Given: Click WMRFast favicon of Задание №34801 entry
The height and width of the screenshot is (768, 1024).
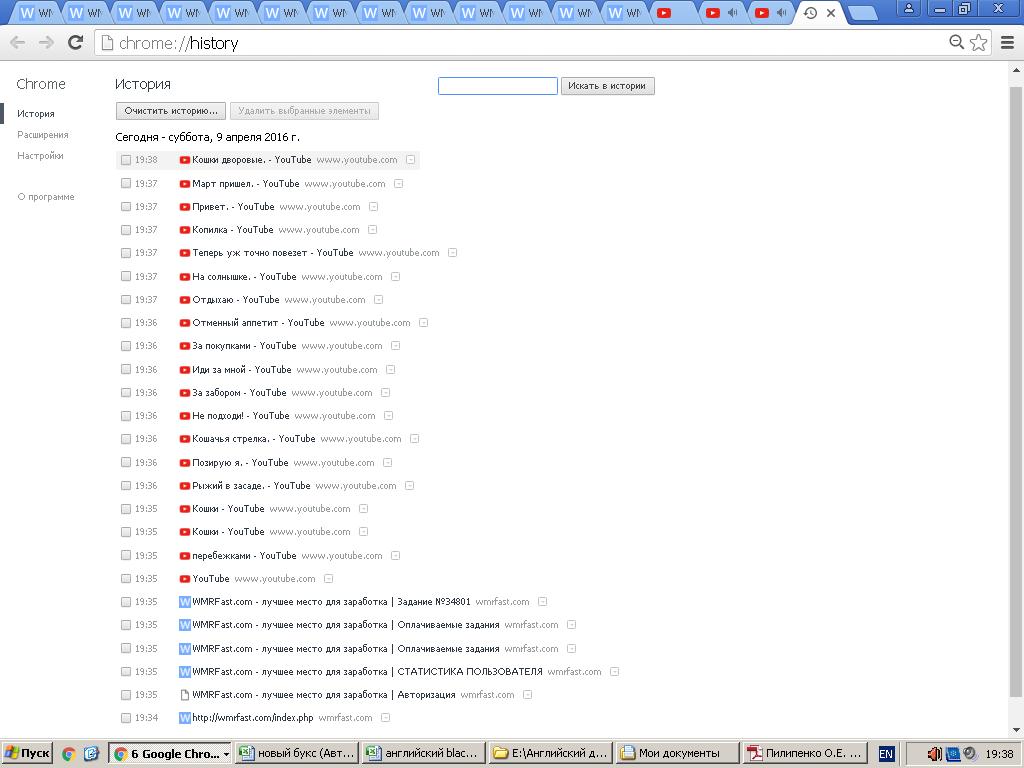Looking at the screenshot, I should (x=185, y=602).
